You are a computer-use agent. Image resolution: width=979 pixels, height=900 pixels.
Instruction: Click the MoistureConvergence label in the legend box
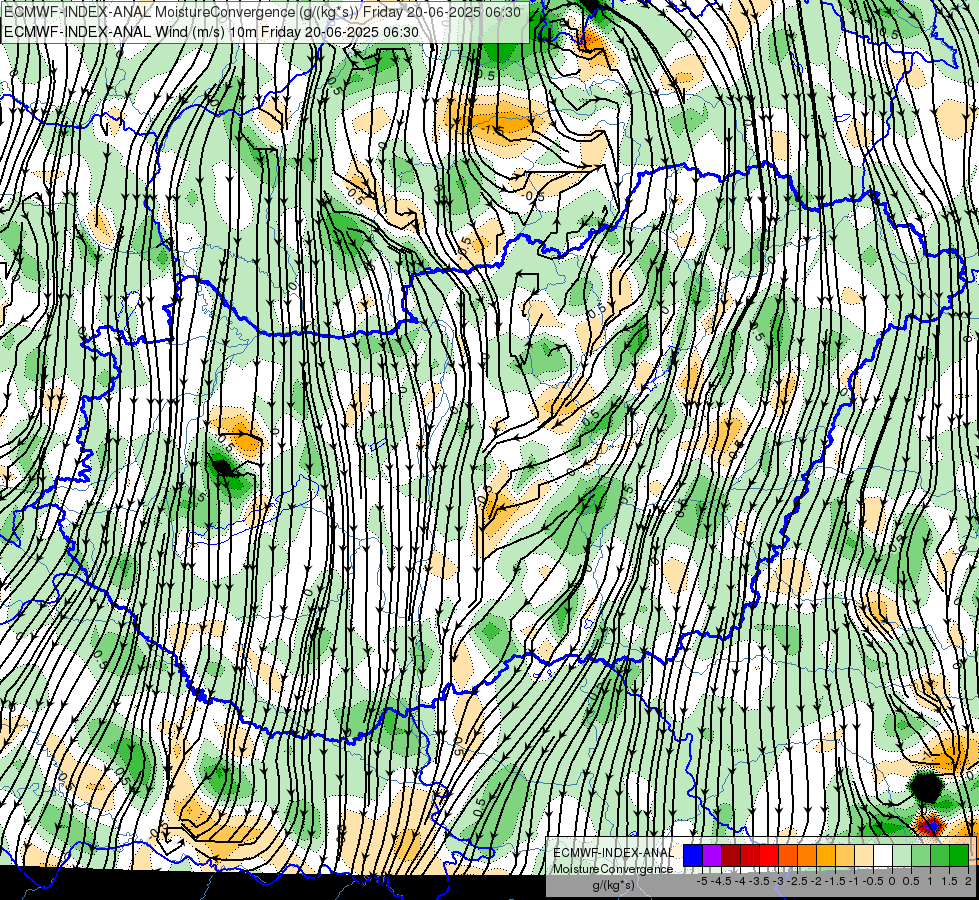[613, 869]
